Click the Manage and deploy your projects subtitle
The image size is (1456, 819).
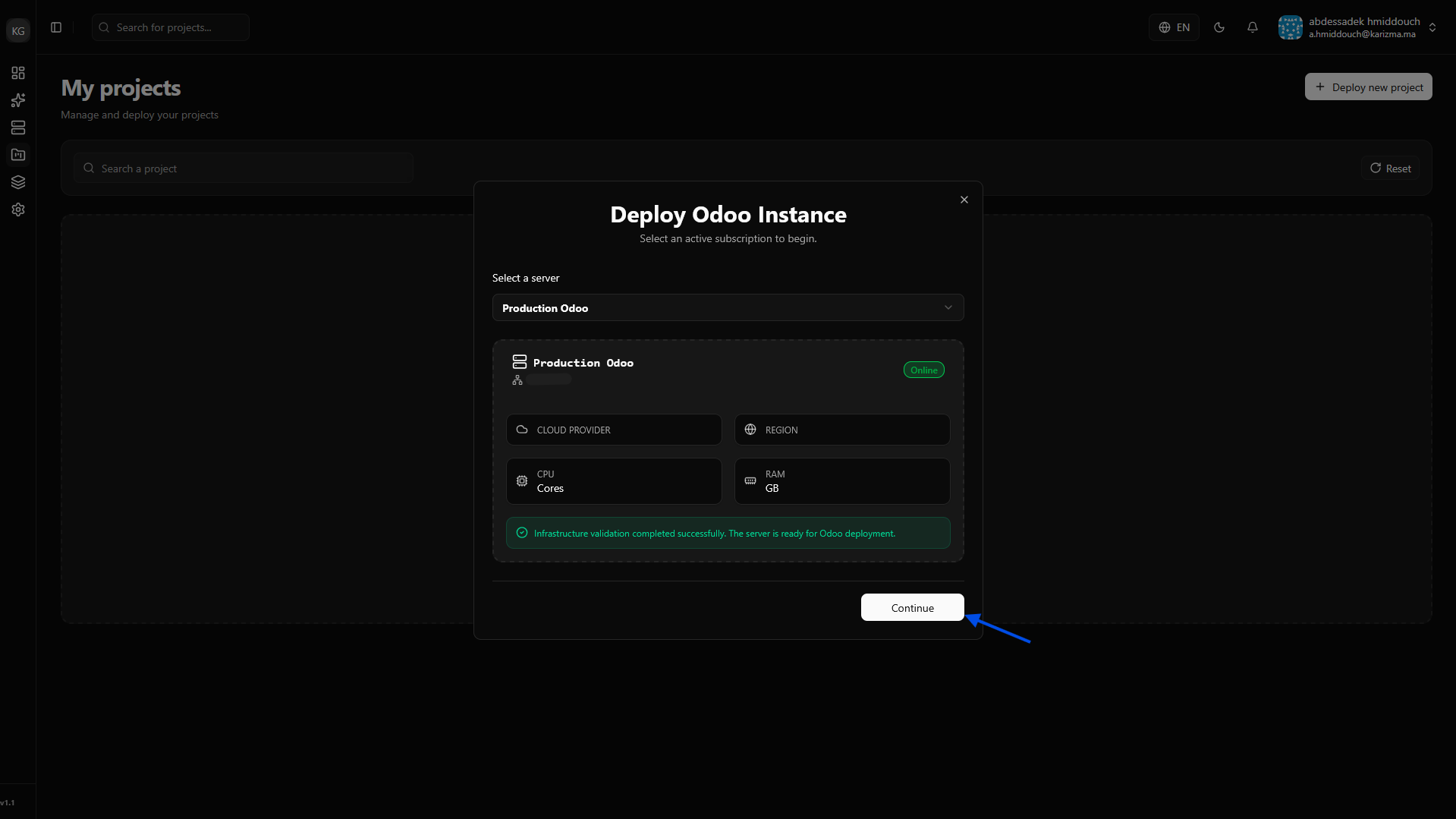click(x=140, y=115)
